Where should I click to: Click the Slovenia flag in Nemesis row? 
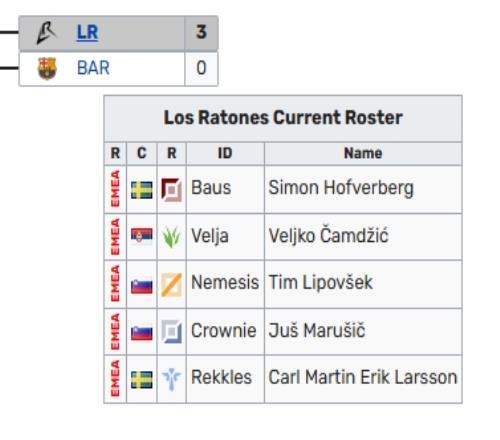point(142,286)
